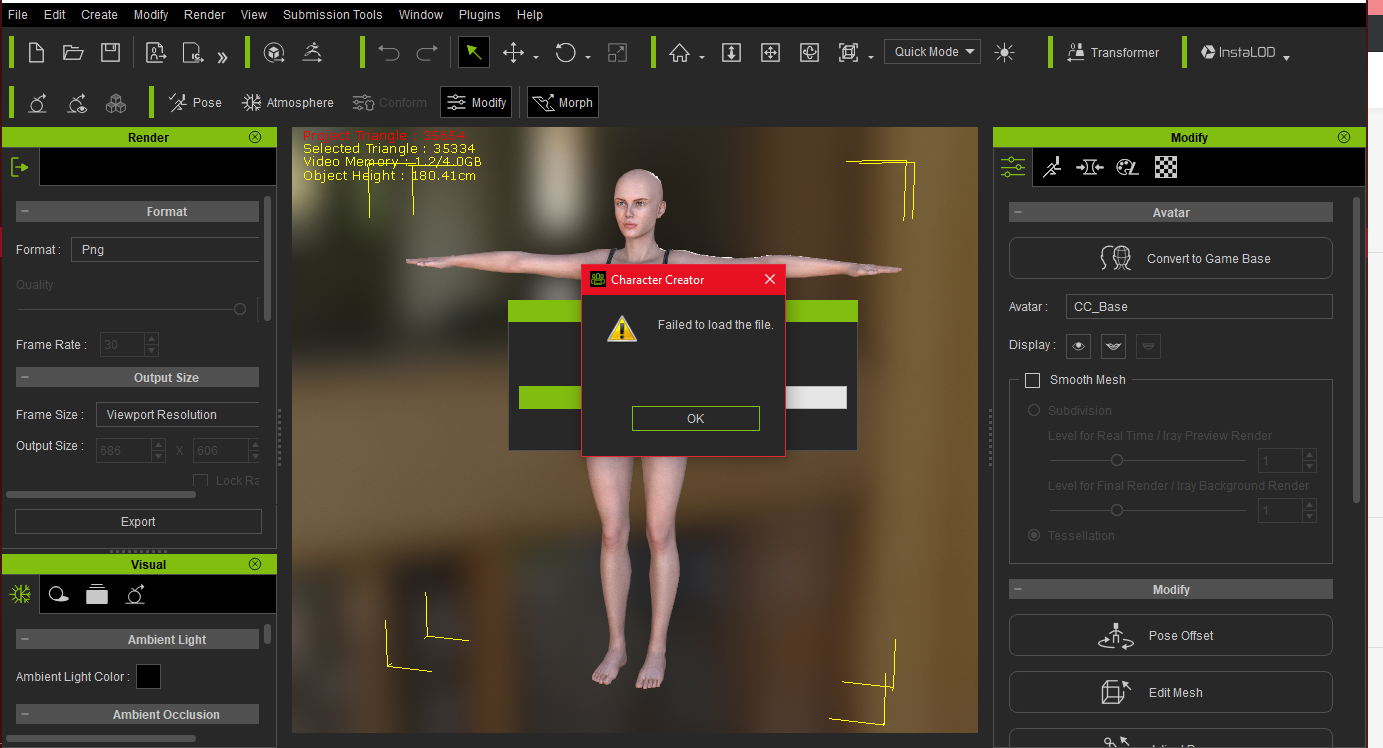This screenshot has height=748, width=1383.
Task: Click the Export button in Render panel
Action: (138, 521)
